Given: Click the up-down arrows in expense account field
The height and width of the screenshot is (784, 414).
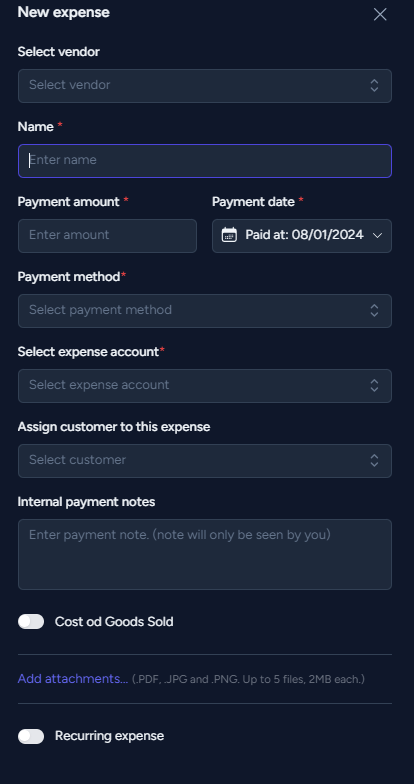Looking at the screenshot, I should (x=374, y=386).
